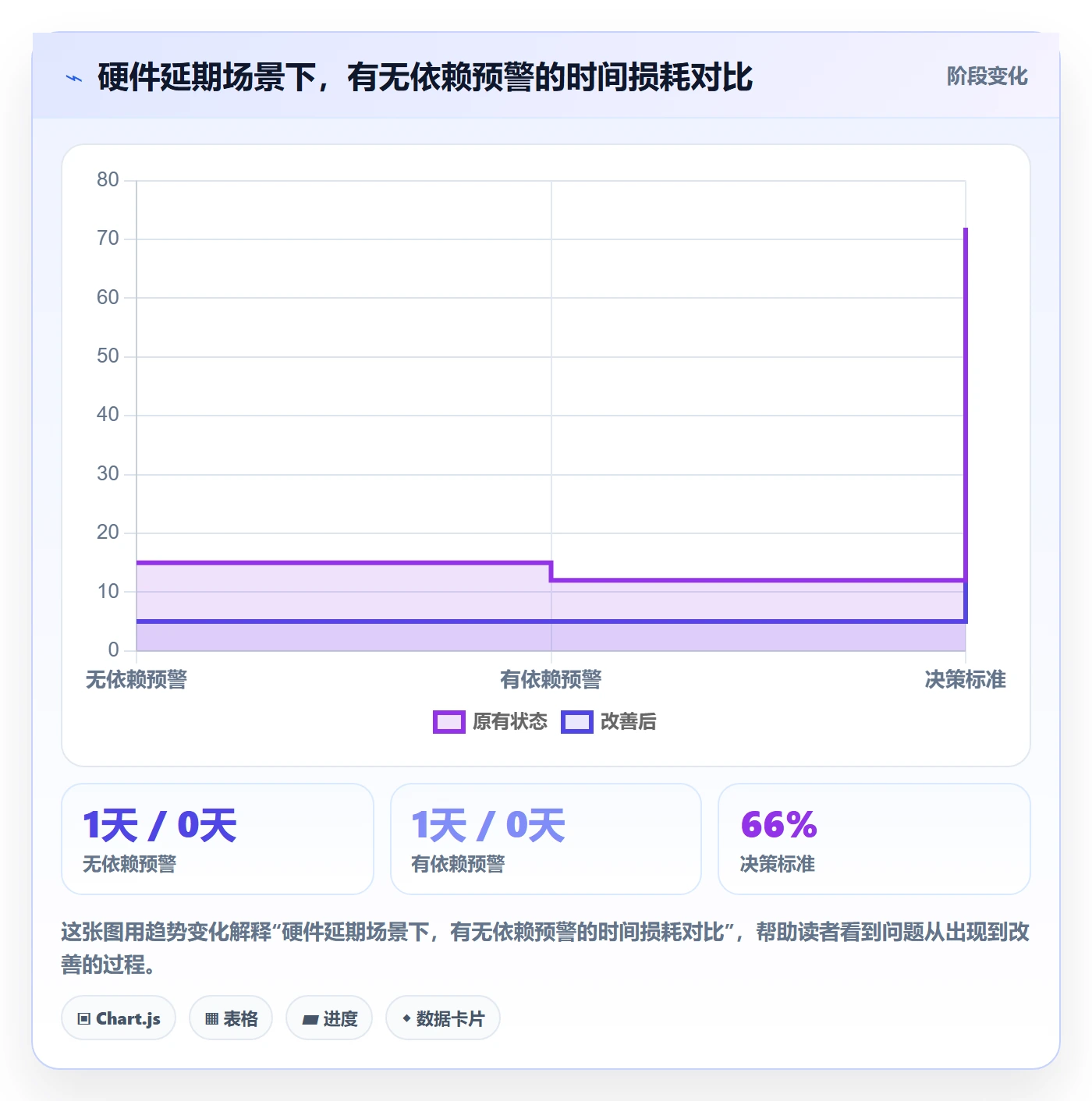Click the 有依赖预警 x-axis label
This screenshot has width=1092, height=1101.
click(551, 680)
